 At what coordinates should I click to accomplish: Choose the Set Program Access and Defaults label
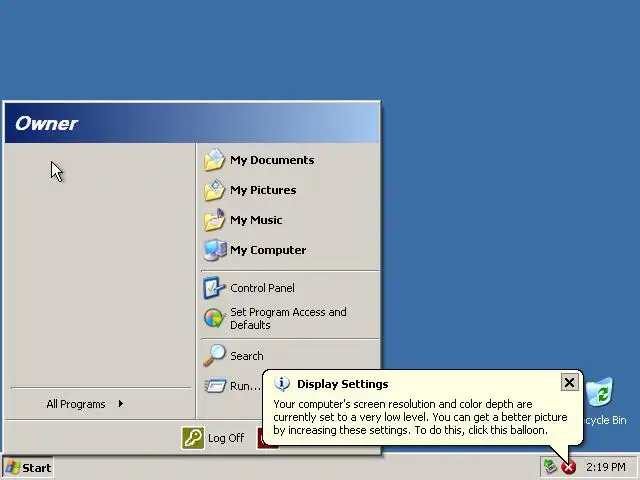point(289,318)
